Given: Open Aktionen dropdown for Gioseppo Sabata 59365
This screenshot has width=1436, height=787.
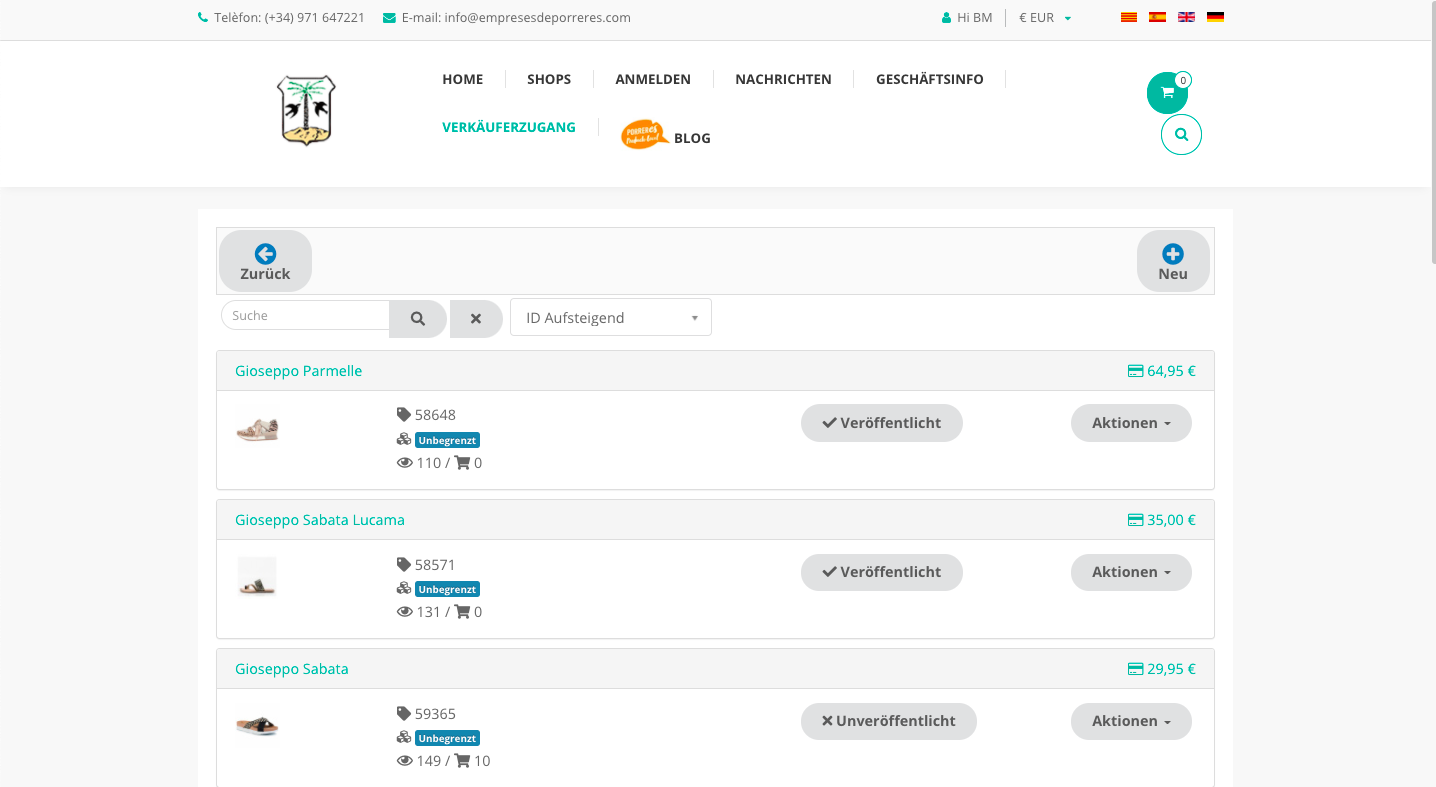Looking at the screenshot, I should click(x=1131, y=721).
